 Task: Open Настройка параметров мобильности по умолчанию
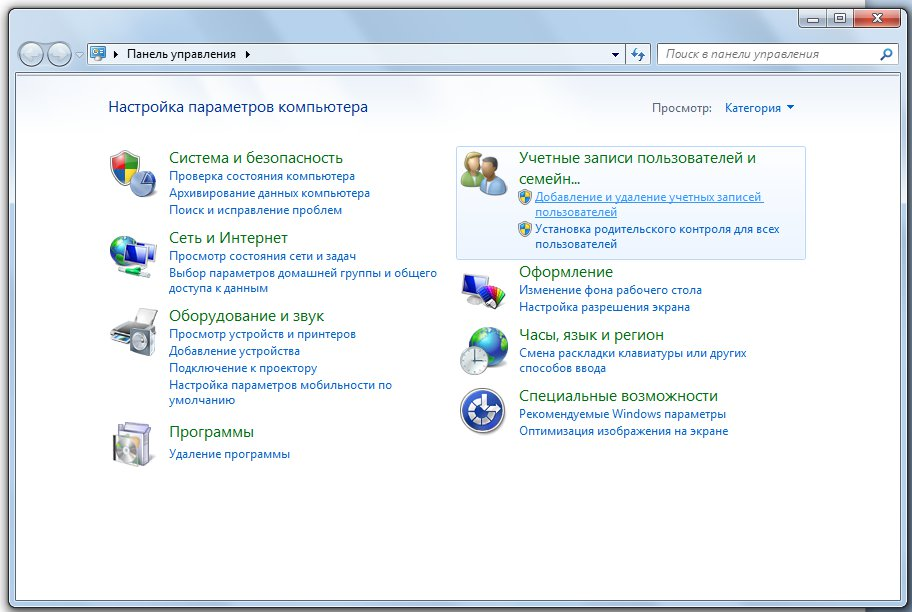point(280,392)
